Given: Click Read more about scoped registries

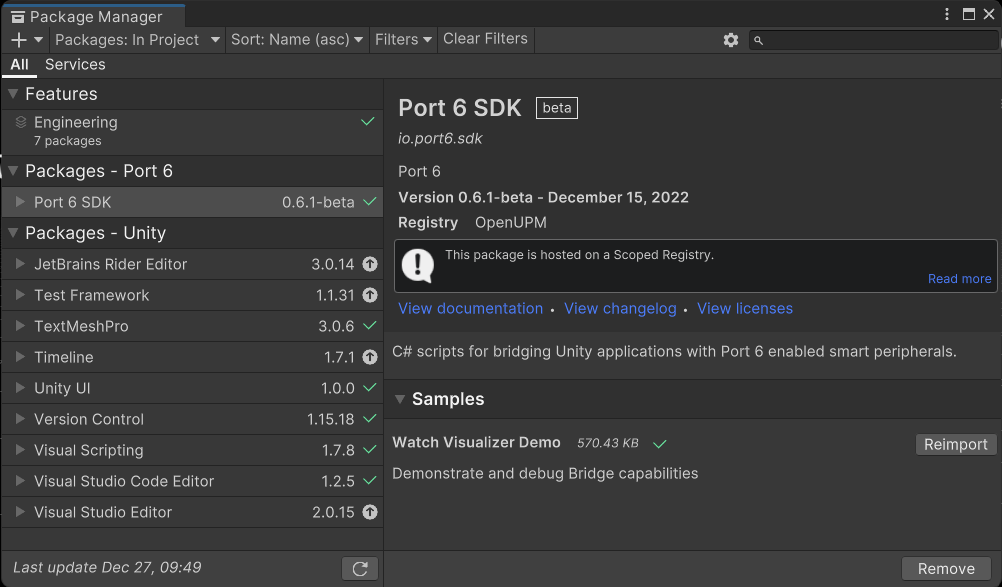Looking at the screenshot, I should point(959,278).
